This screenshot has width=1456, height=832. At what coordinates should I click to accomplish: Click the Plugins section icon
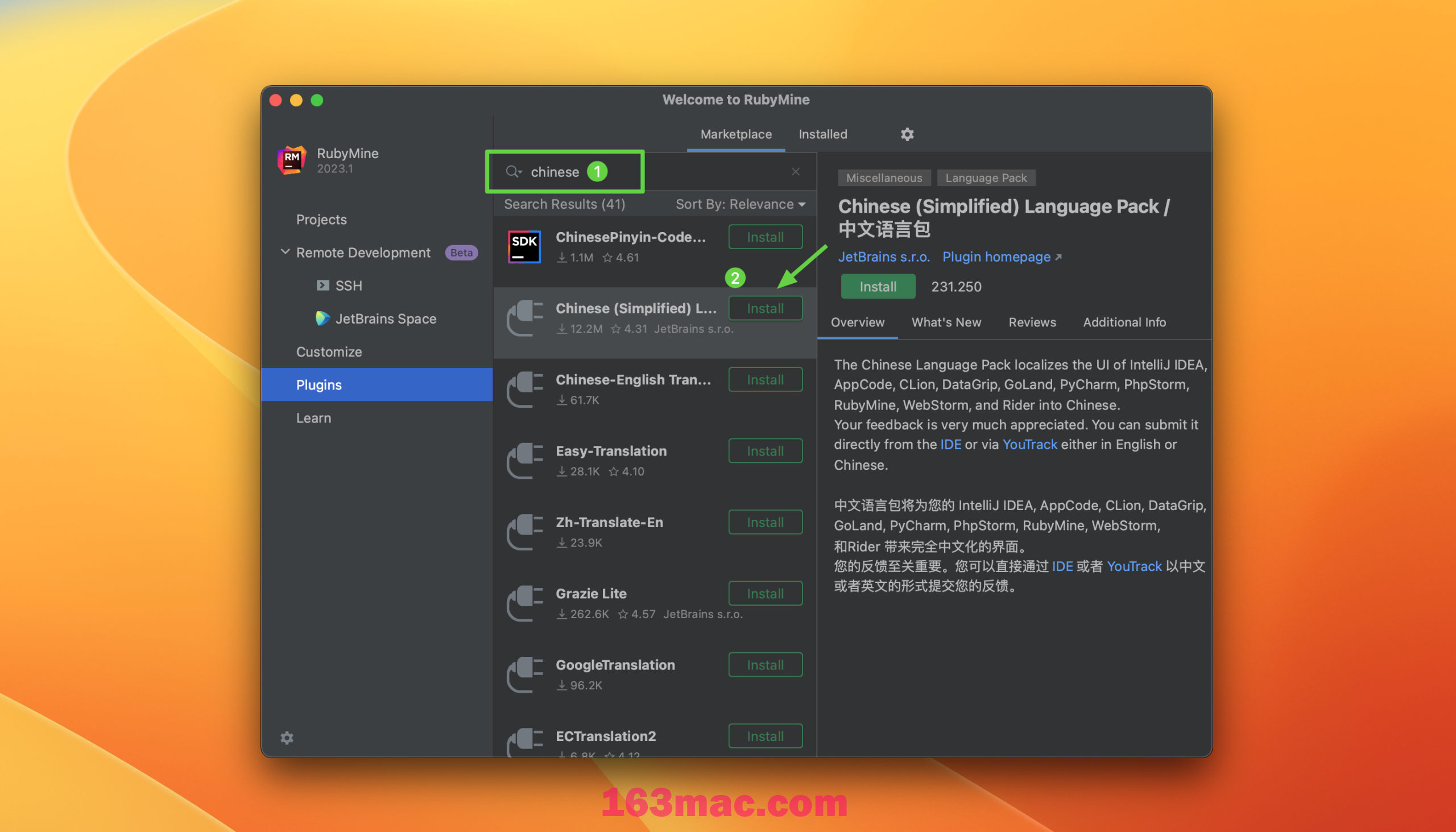click(x=318, y=384)
